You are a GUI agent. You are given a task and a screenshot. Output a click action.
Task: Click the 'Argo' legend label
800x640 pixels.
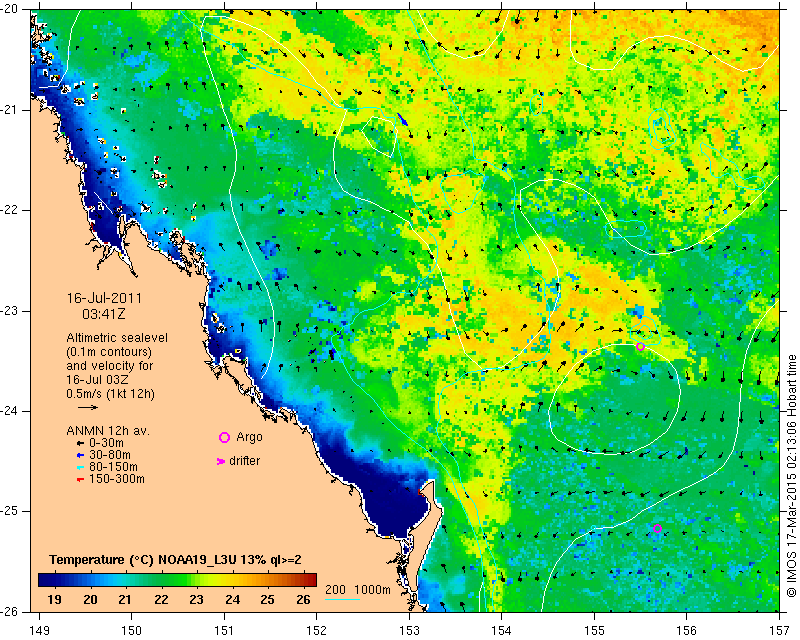(249, 437)
